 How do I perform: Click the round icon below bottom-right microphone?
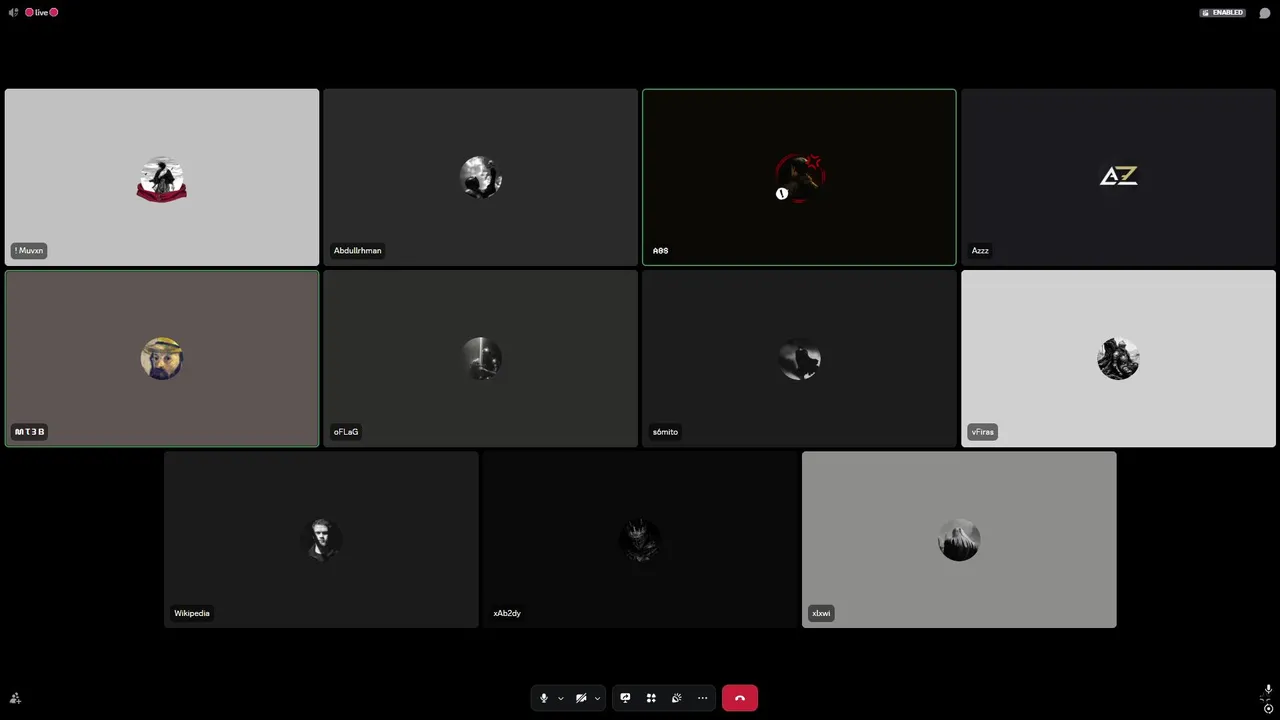1268,709
